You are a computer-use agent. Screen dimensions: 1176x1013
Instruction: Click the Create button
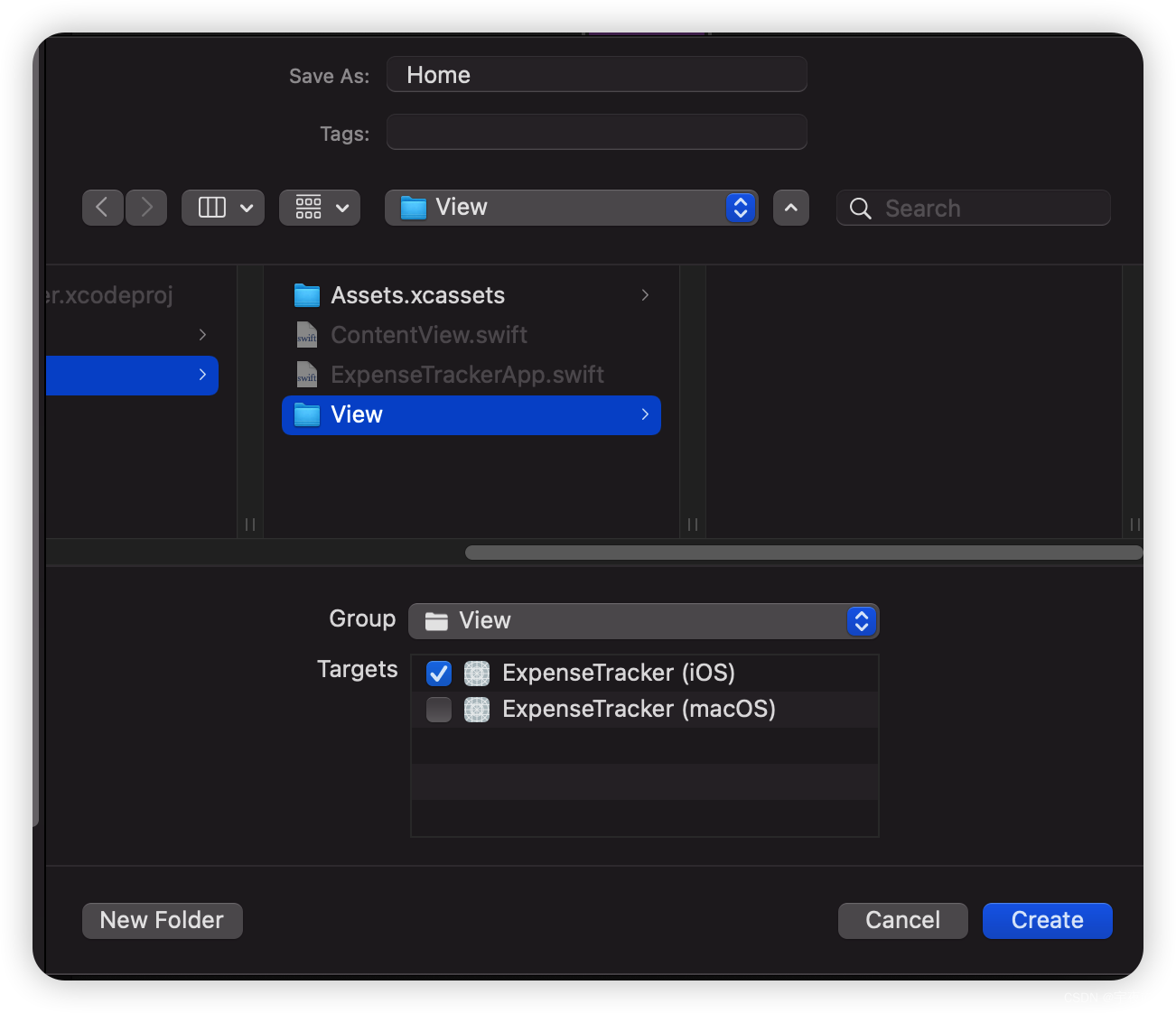[x=1048, y=921]
